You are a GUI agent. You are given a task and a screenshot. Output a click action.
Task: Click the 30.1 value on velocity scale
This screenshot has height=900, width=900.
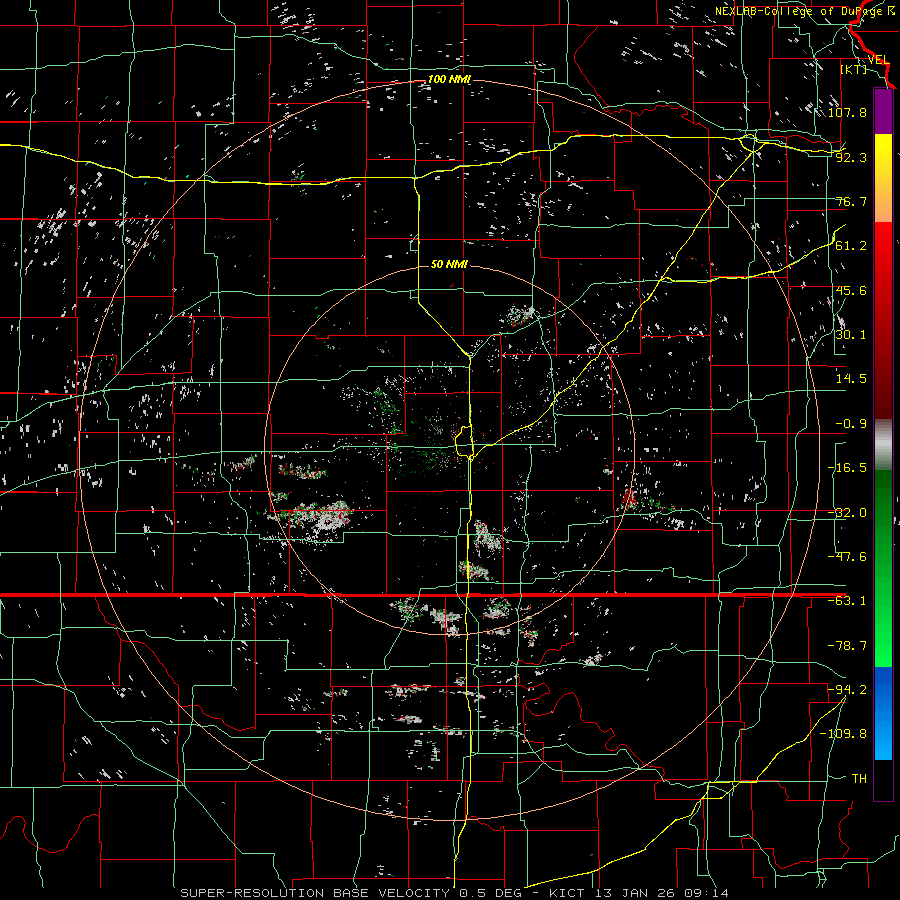(x=851, y=335)
